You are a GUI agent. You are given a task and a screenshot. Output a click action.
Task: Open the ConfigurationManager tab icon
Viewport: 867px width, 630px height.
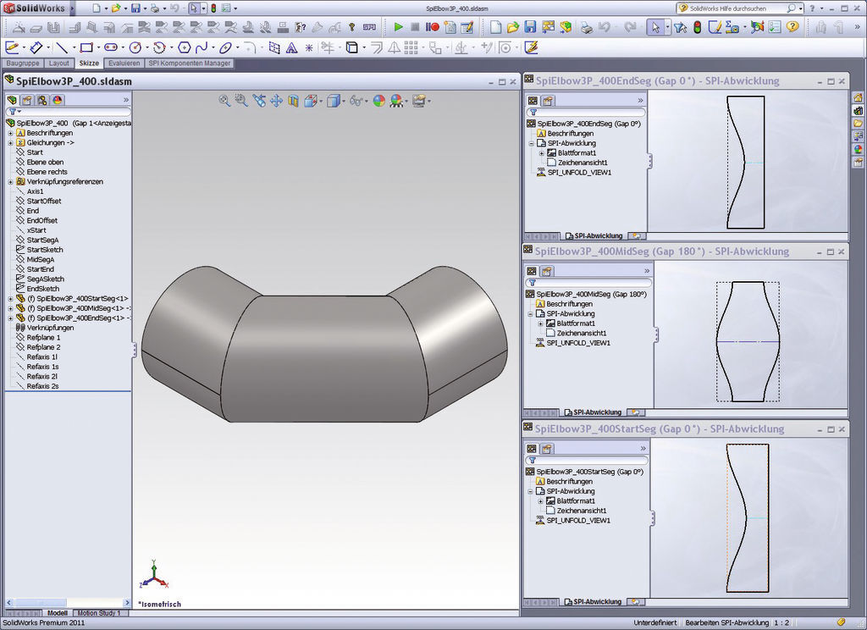(43, 100)
